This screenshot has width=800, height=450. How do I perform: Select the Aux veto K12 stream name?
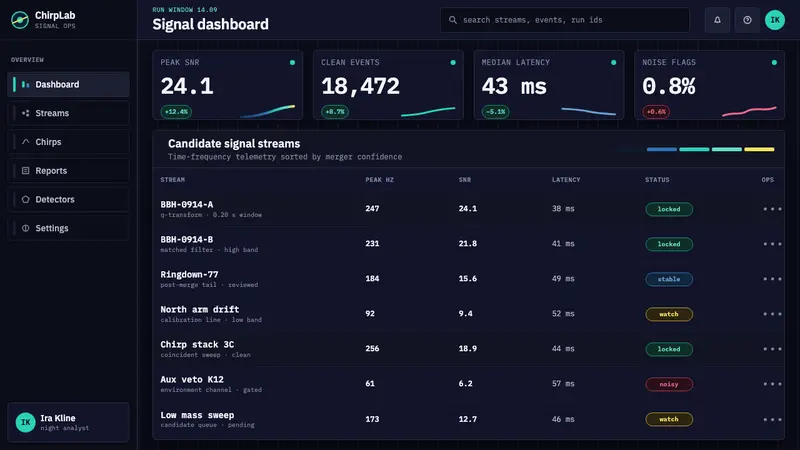192,380
